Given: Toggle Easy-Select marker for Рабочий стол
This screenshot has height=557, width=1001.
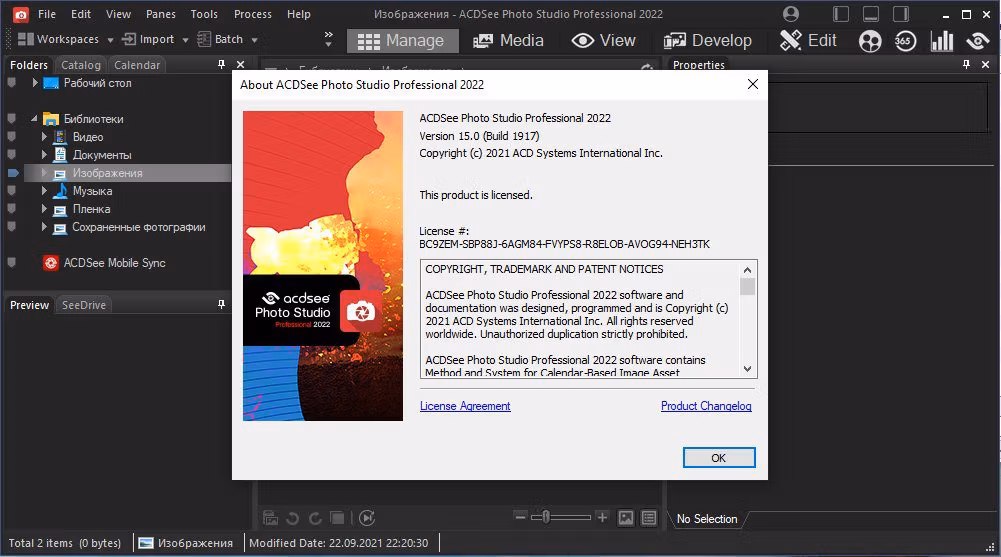Looking at the screenshot, I should (11, 83).
